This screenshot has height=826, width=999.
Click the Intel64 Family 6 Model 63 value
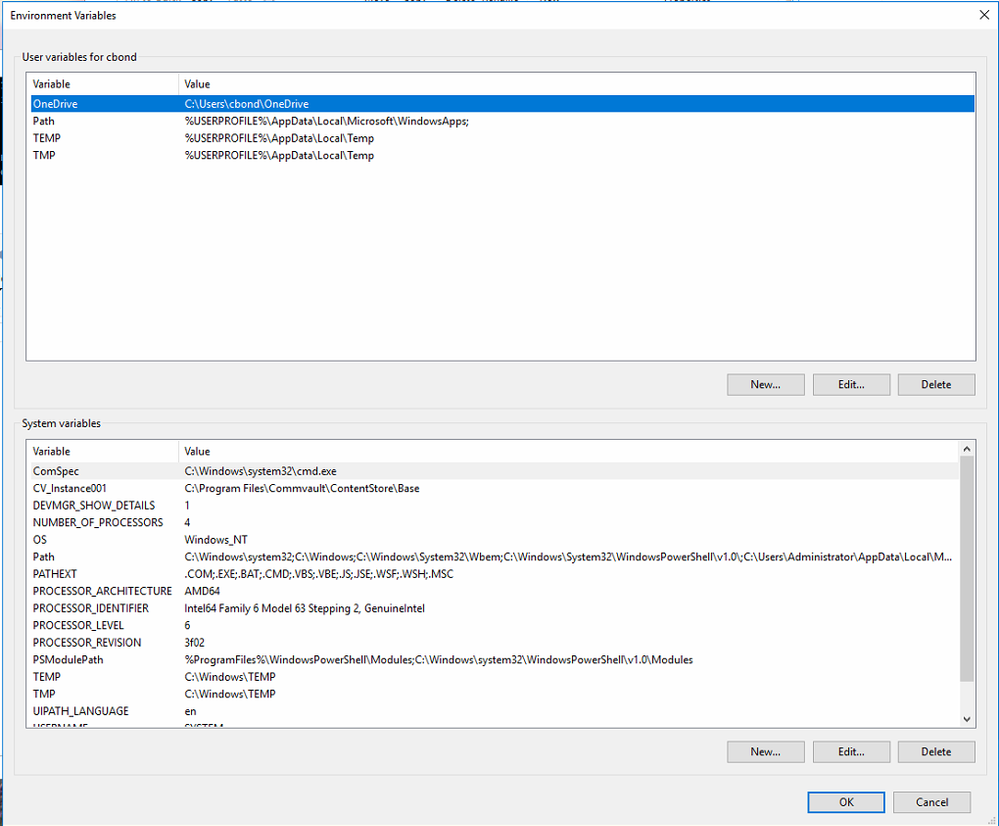(x=305, y=609)
